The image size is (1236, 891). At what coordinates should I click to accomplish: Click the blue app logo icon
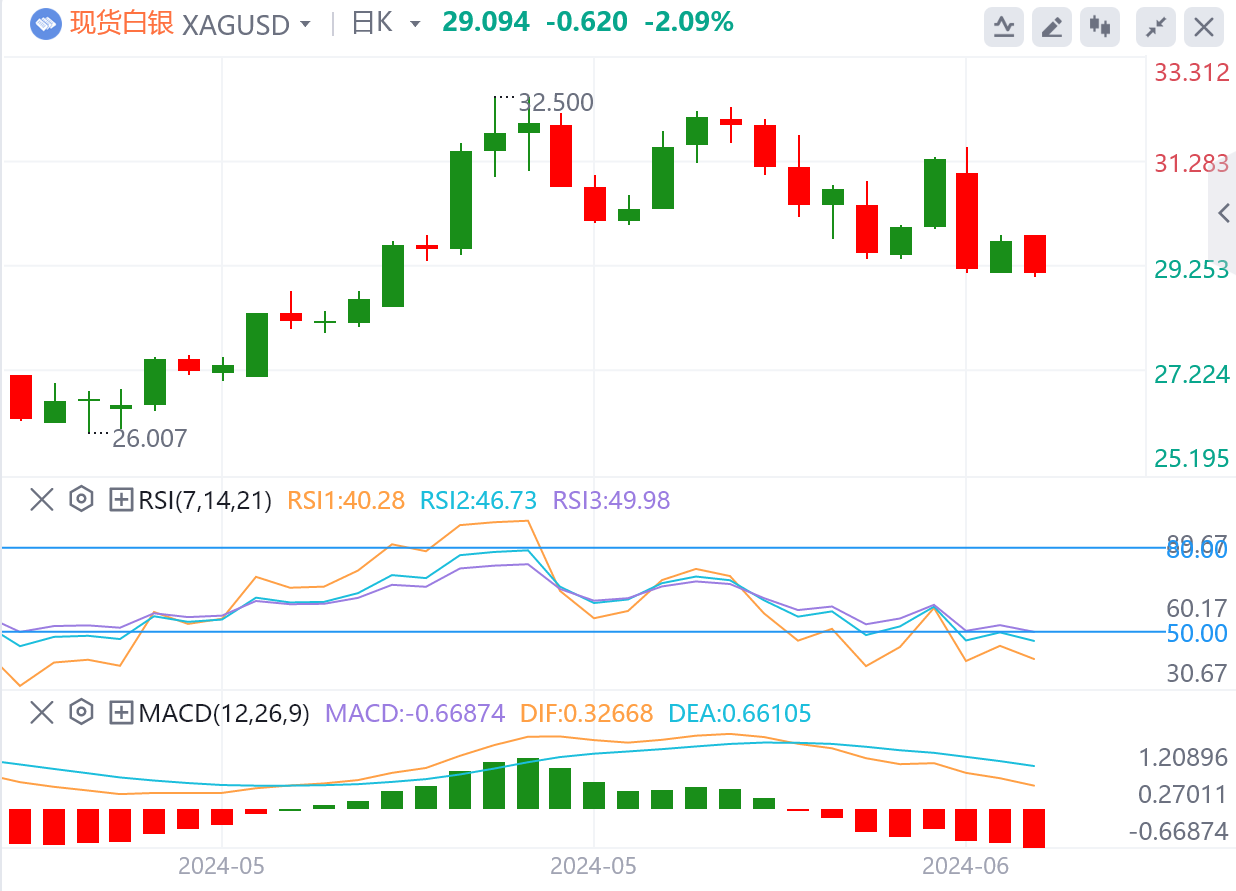coord(46,25)
